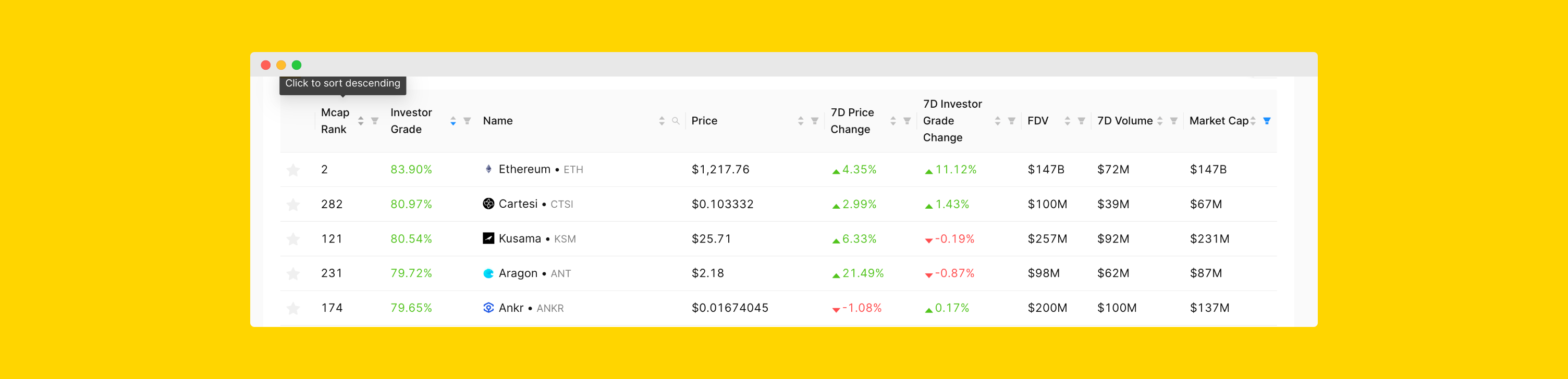
Task: Click the Investor Grade column header
Action: (411, 121)
